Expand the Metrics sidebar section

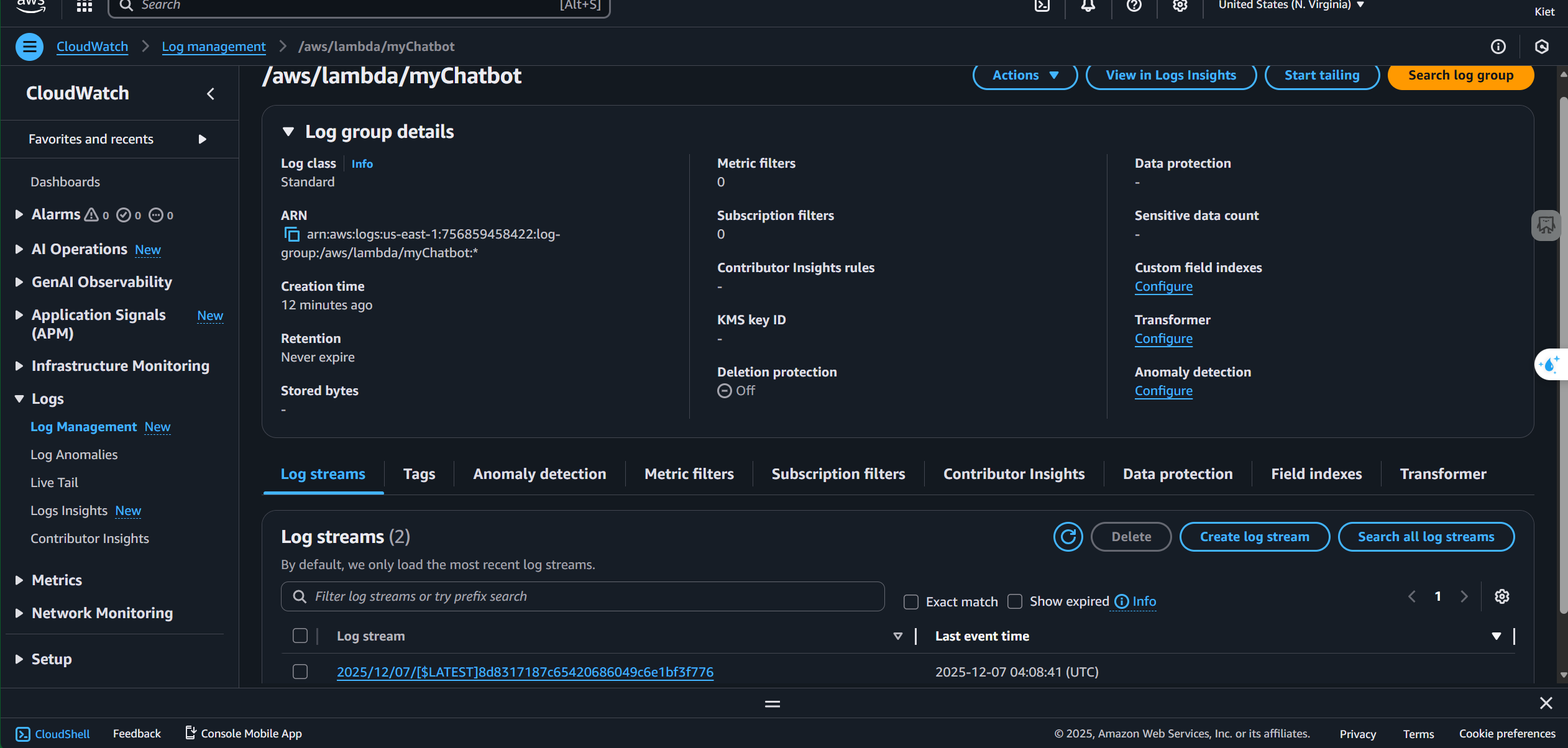(x=19, y=580)
